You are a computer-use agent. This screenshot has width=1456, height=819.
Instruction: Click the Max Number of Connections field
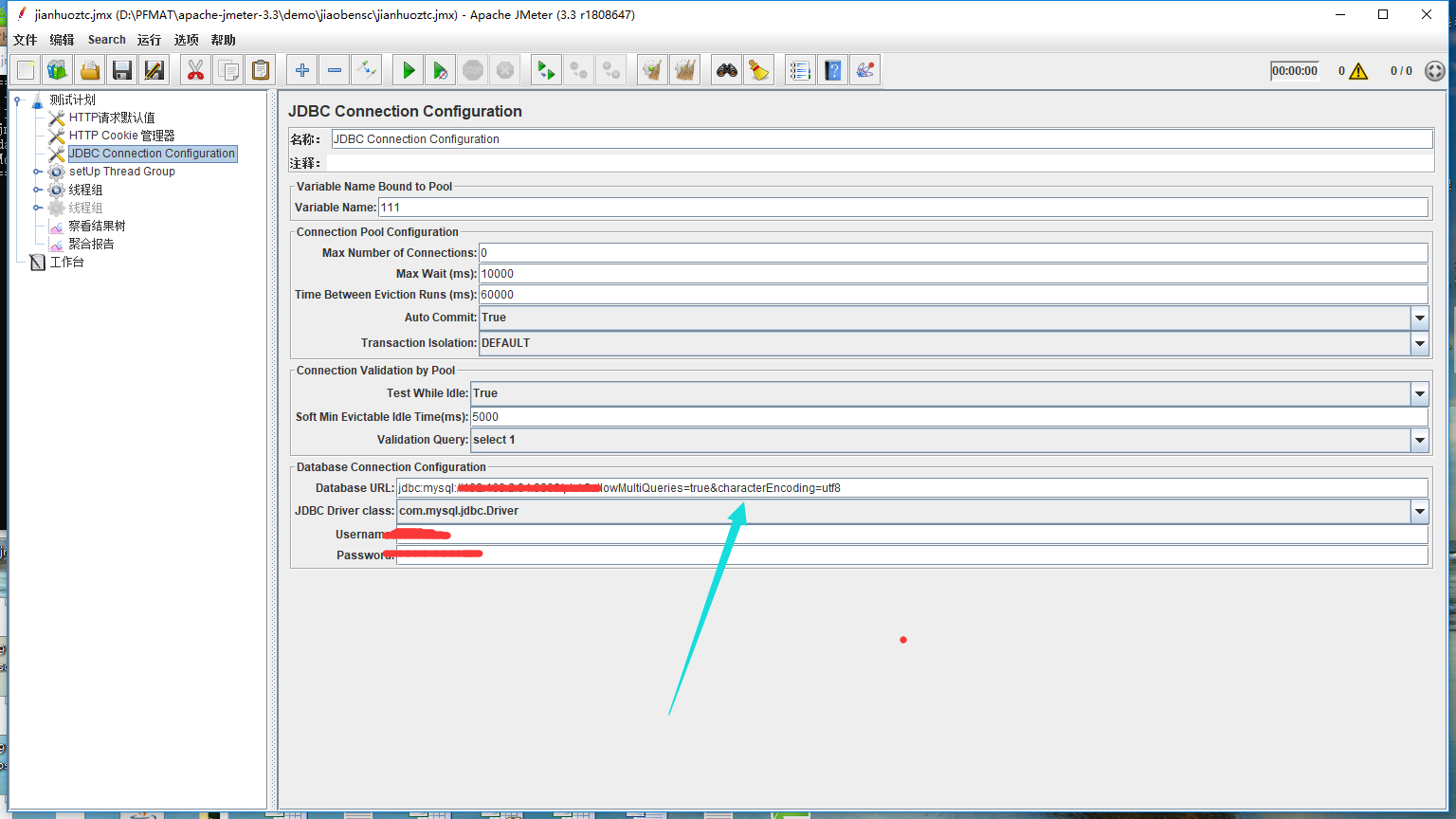pos(953,253)
